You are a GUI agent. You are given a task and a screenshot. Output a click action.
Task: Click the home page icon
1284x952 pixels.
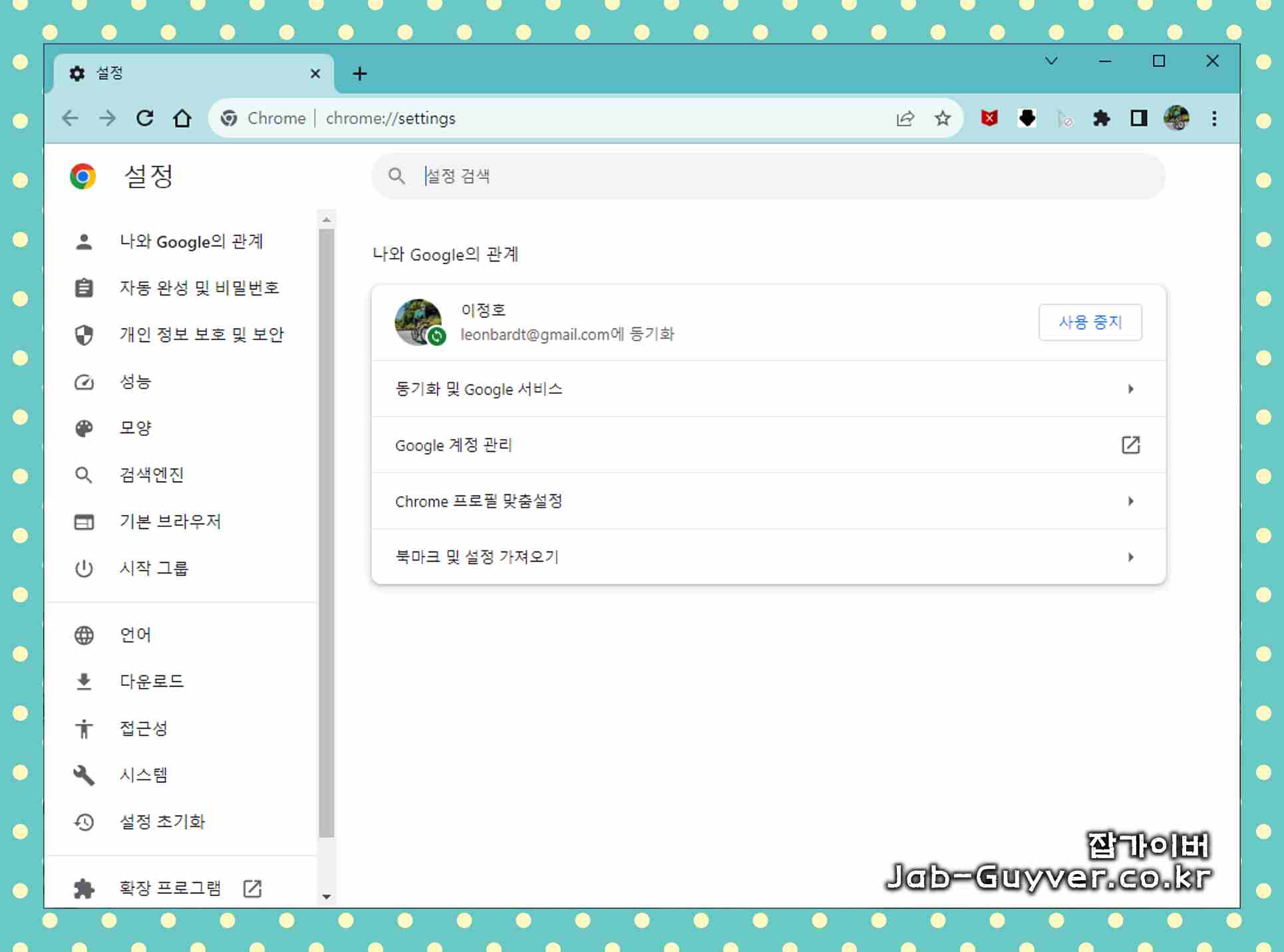(182, 118)
